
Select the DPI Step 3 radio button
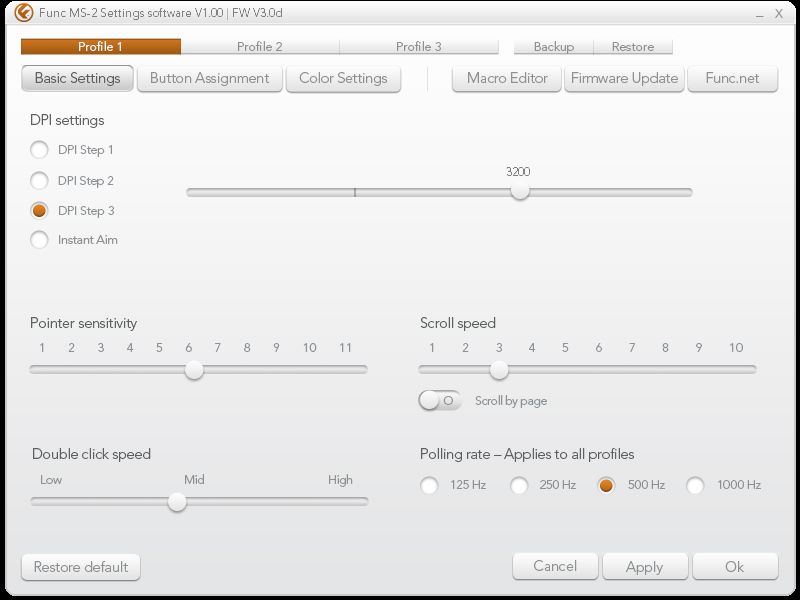pyautogui.click(x=39, y=210)
